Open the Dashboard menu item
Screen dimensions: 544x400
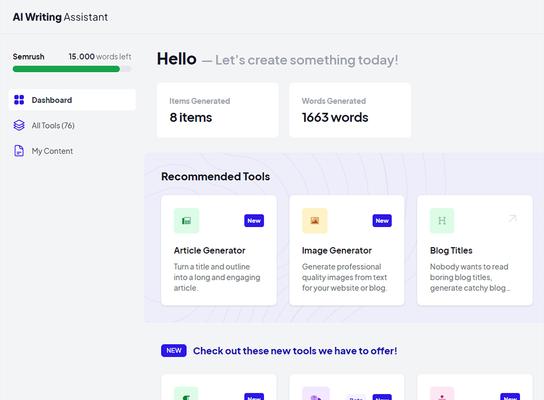(x=72, y=100)
